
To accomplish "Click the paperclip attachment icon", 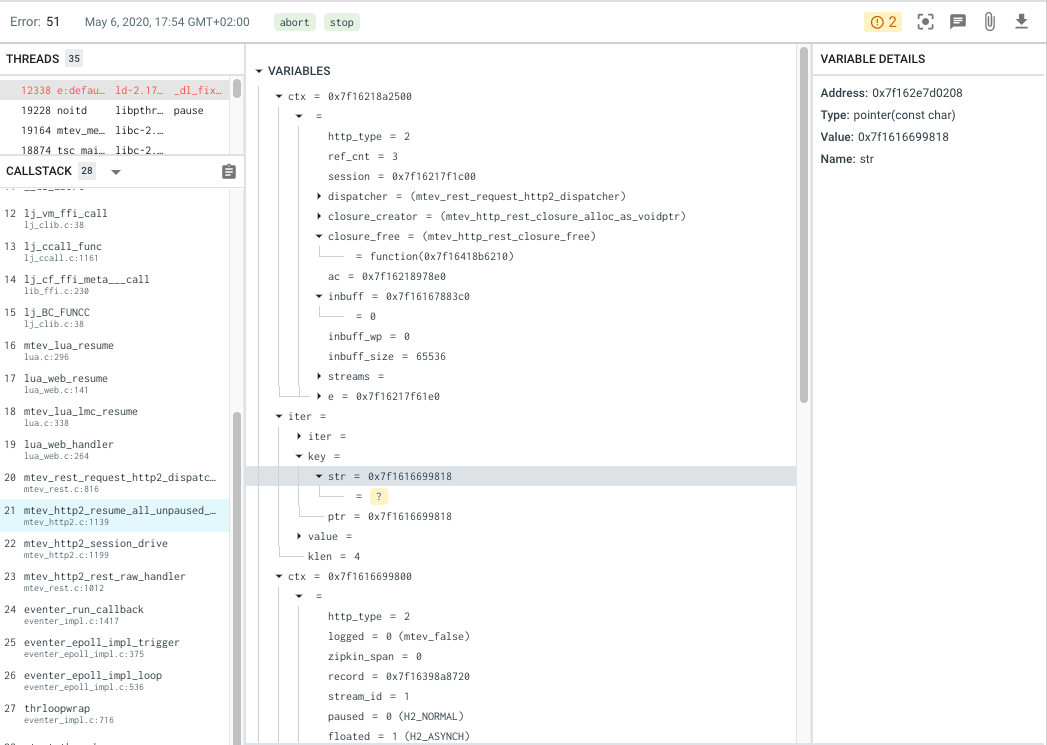I will coord(990,22).
